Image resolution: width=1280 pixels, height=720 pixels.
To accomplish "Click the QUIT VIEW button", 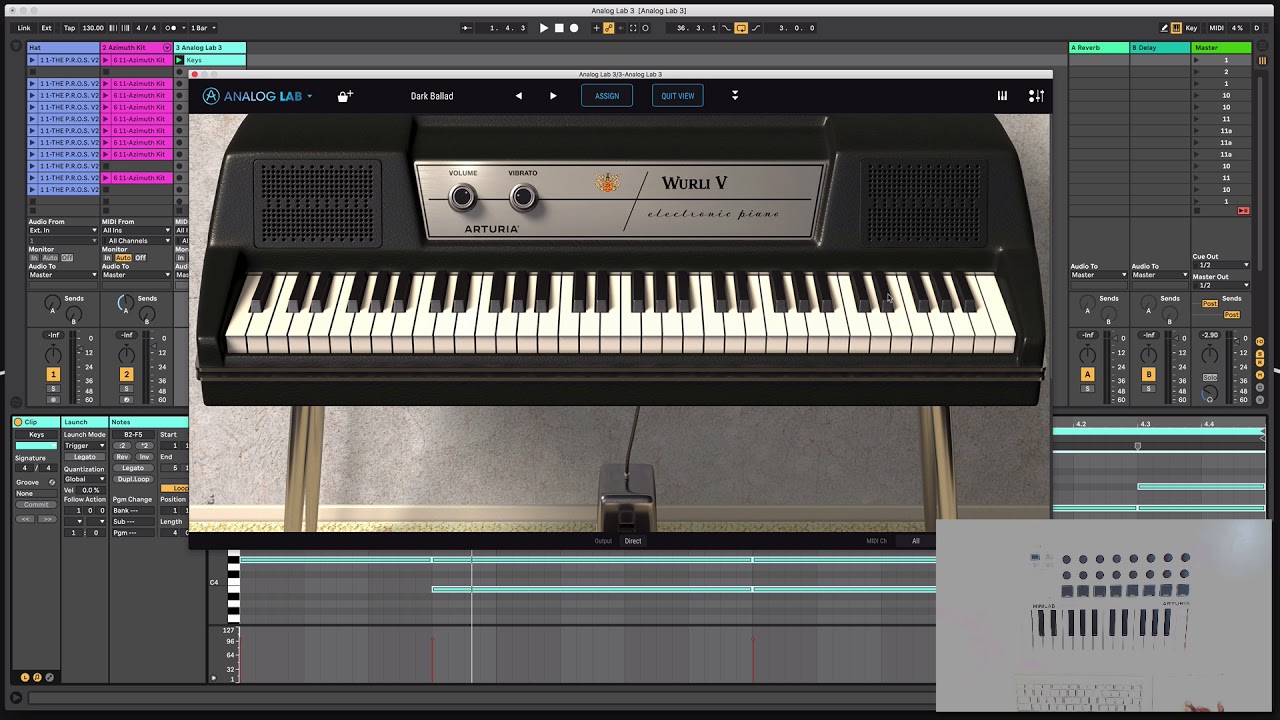I will tap(677, 96).
